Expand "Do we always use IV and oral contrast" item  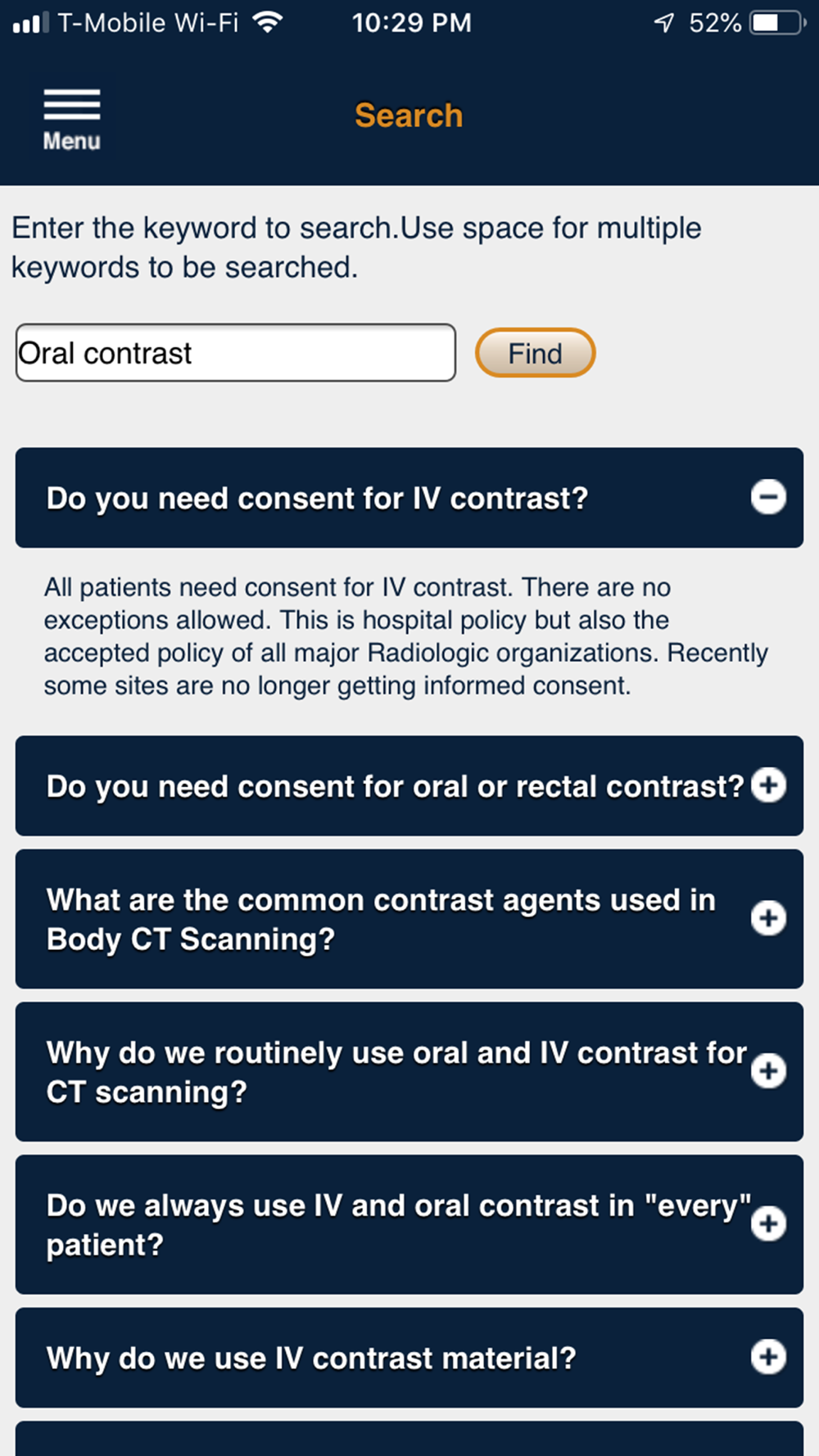coord(409,1225)
